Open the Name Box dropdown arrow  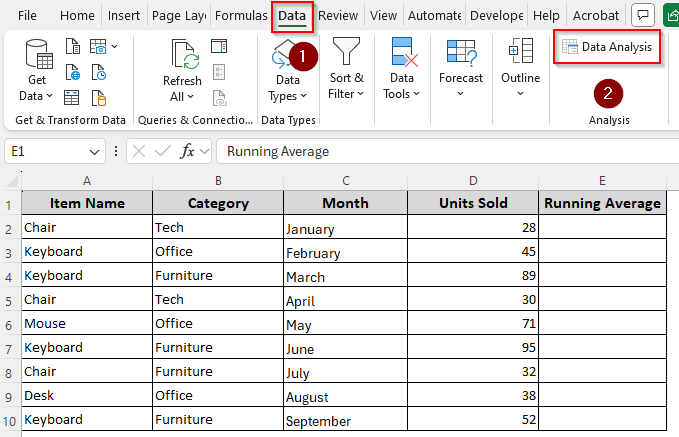(x=95, y=151)
